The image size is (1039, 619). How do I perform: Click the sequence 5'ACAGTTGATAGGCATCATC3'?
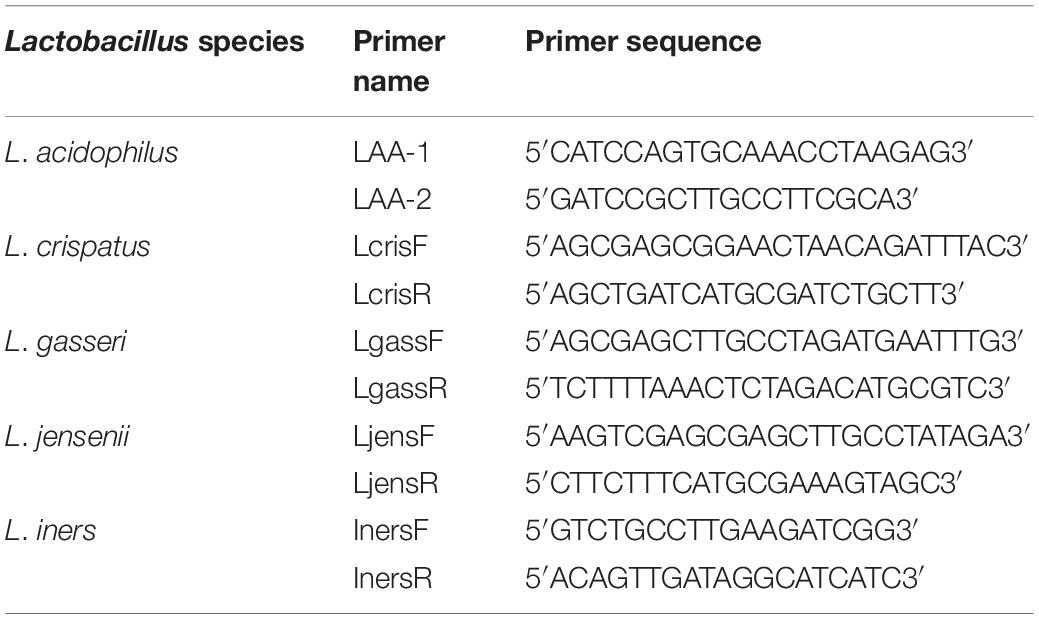click(725, 578)
